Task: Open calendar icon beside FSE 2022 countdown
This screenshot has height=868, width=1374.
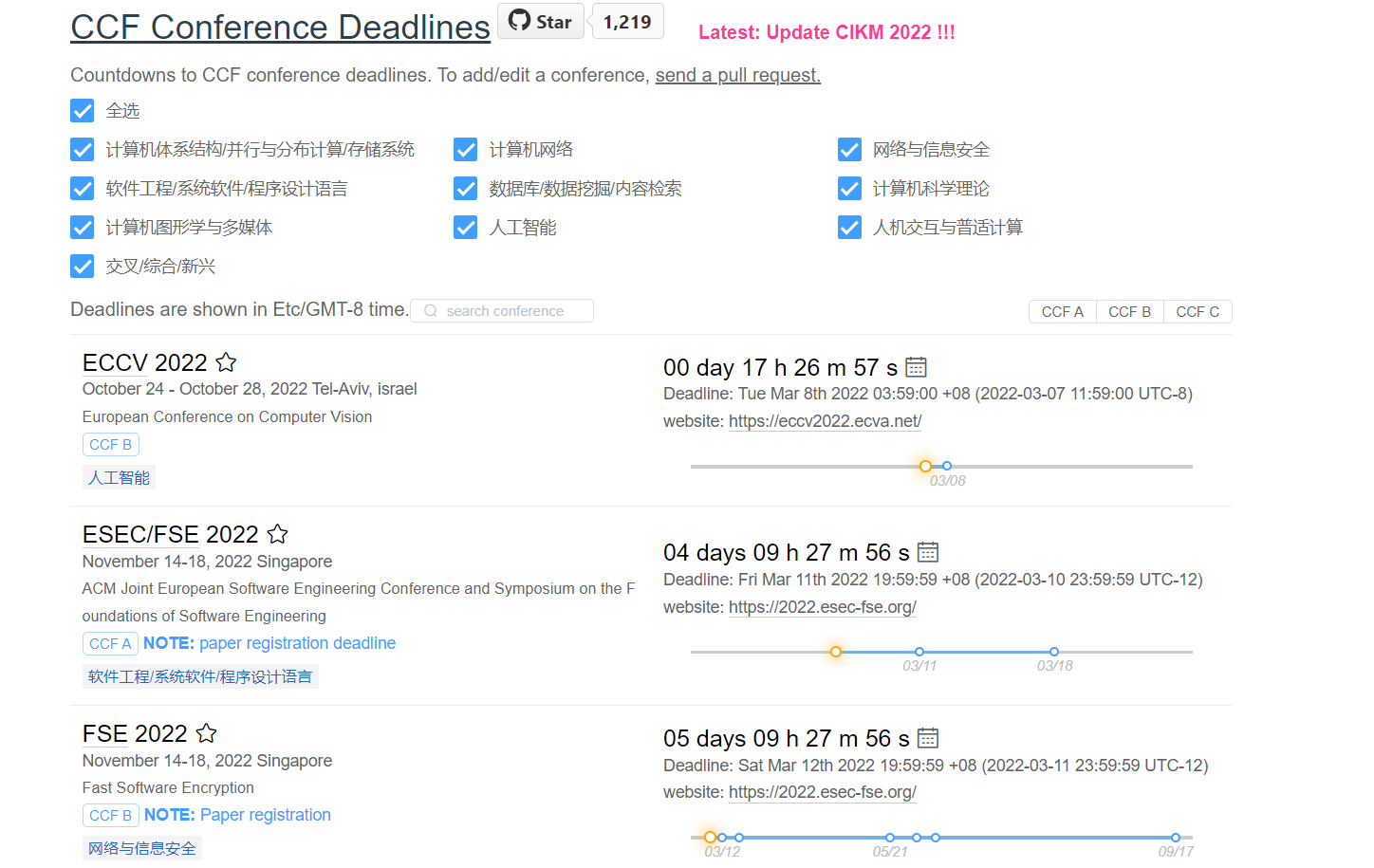Action: [x=928, y=738]
